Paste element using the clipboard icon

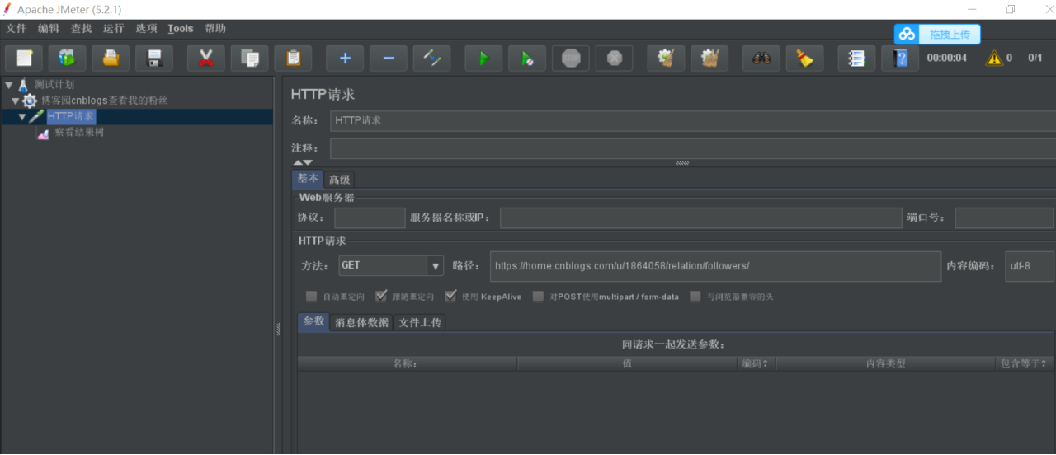tap(293, 59)
